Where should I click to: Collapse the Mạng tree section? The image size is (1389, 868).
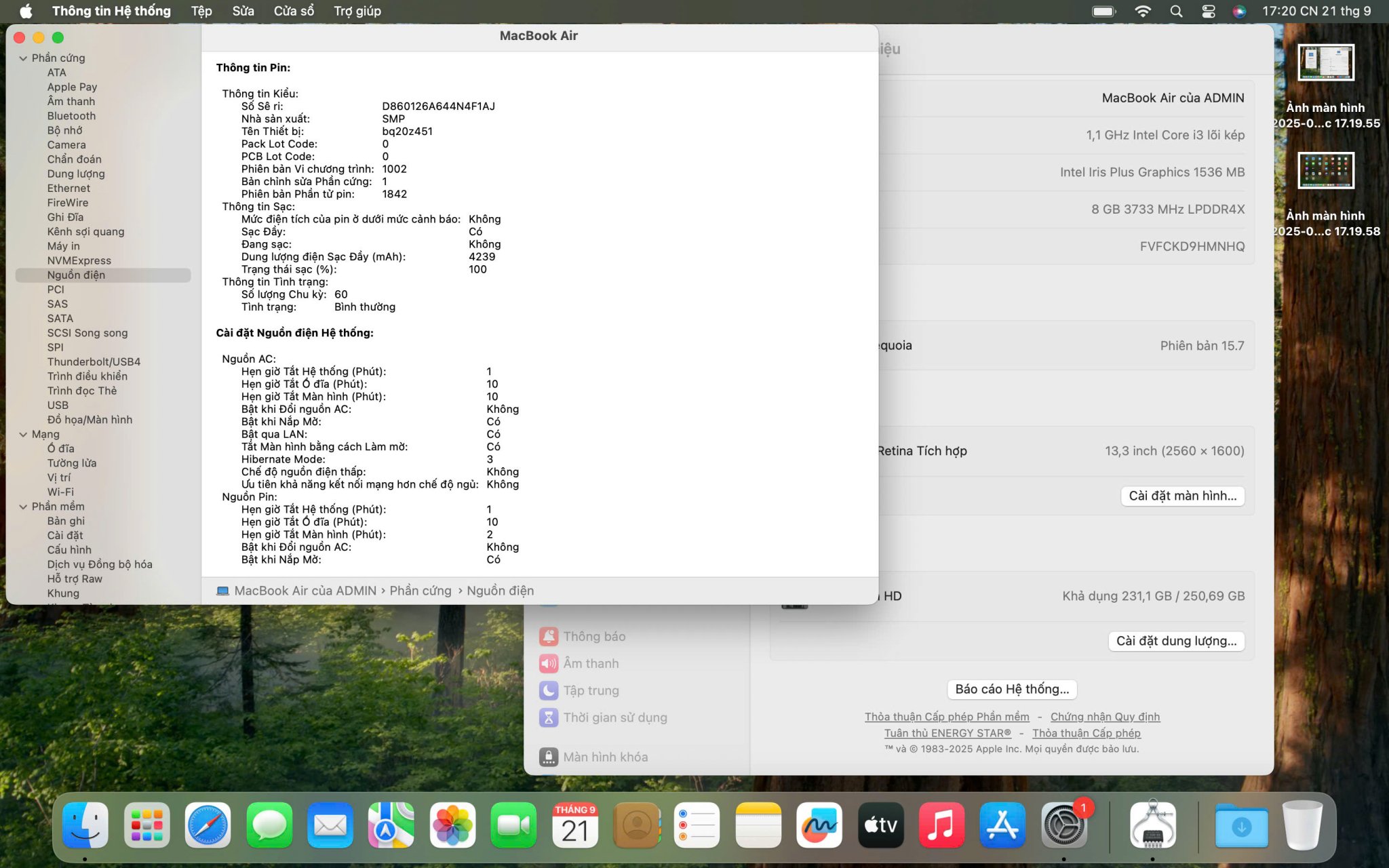tap(23, 435)
